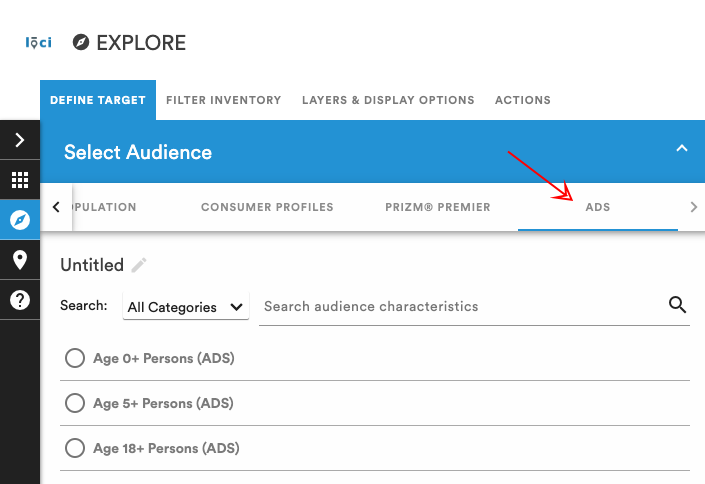Screen dimensions: 705x484
Task: Open the location pin sidebar icon
Action: click(20, 260)
